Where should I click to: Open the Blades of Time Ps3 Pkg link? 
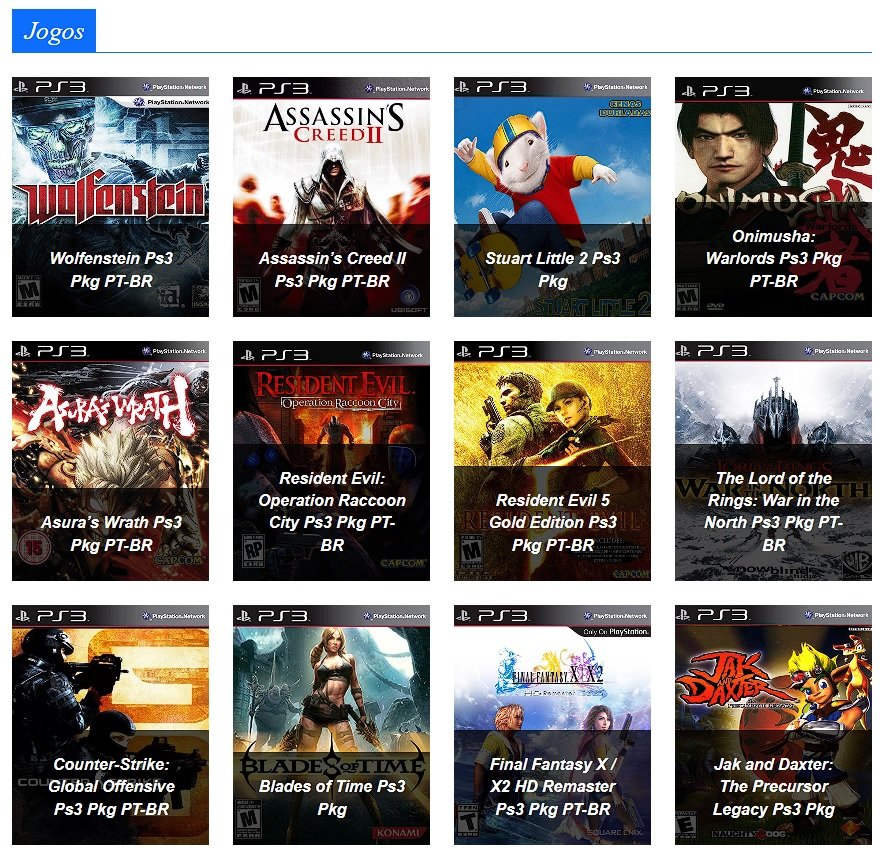331,797
